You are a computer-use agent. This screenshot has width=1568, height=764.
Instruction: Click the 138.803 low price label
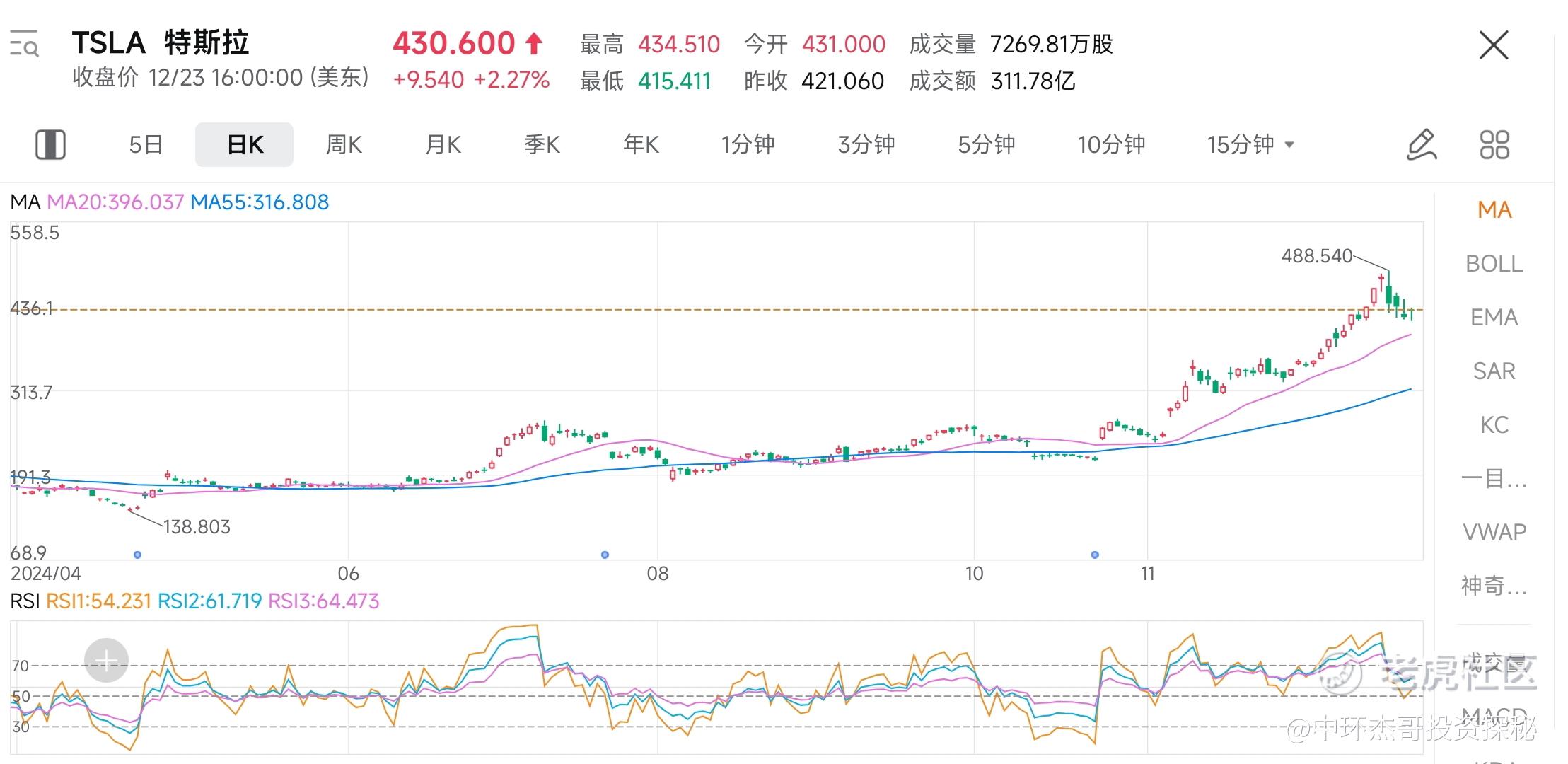(197, 527)
